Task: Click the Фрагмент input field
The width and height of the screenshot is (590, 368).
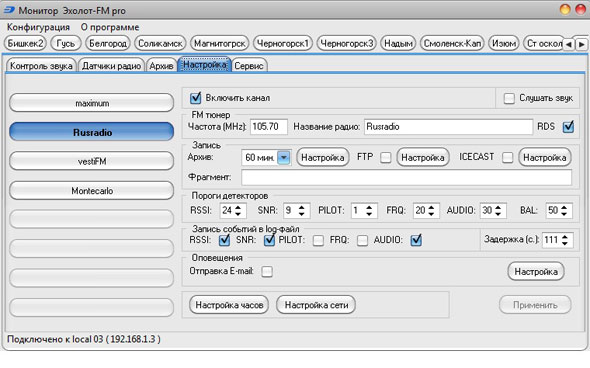Action: pyautogui.click(x=406, y=177)
